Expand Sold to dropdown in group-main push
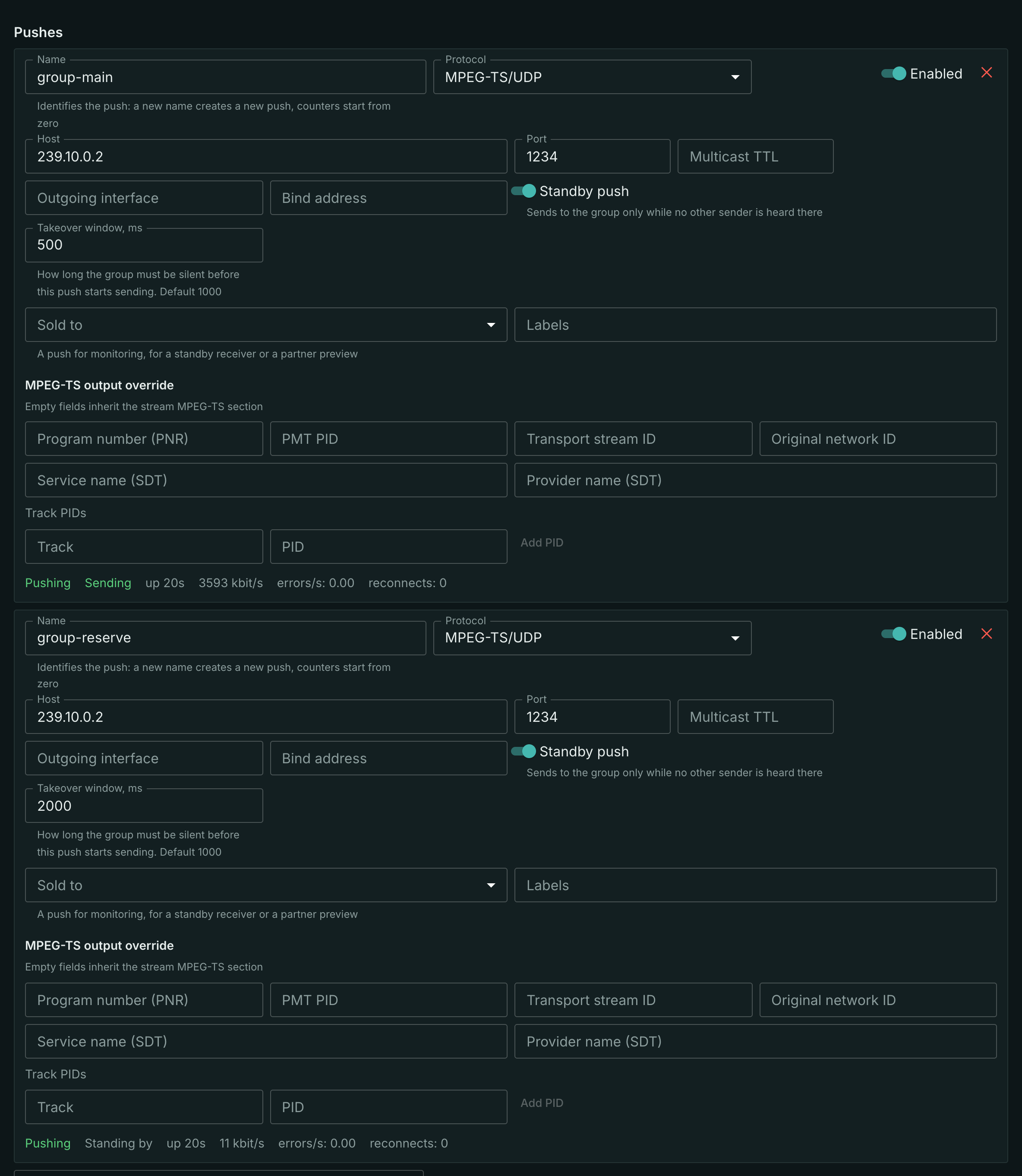Viewport: 1022px width, 1176px height. pyautogui.click(x=266, y=325)
